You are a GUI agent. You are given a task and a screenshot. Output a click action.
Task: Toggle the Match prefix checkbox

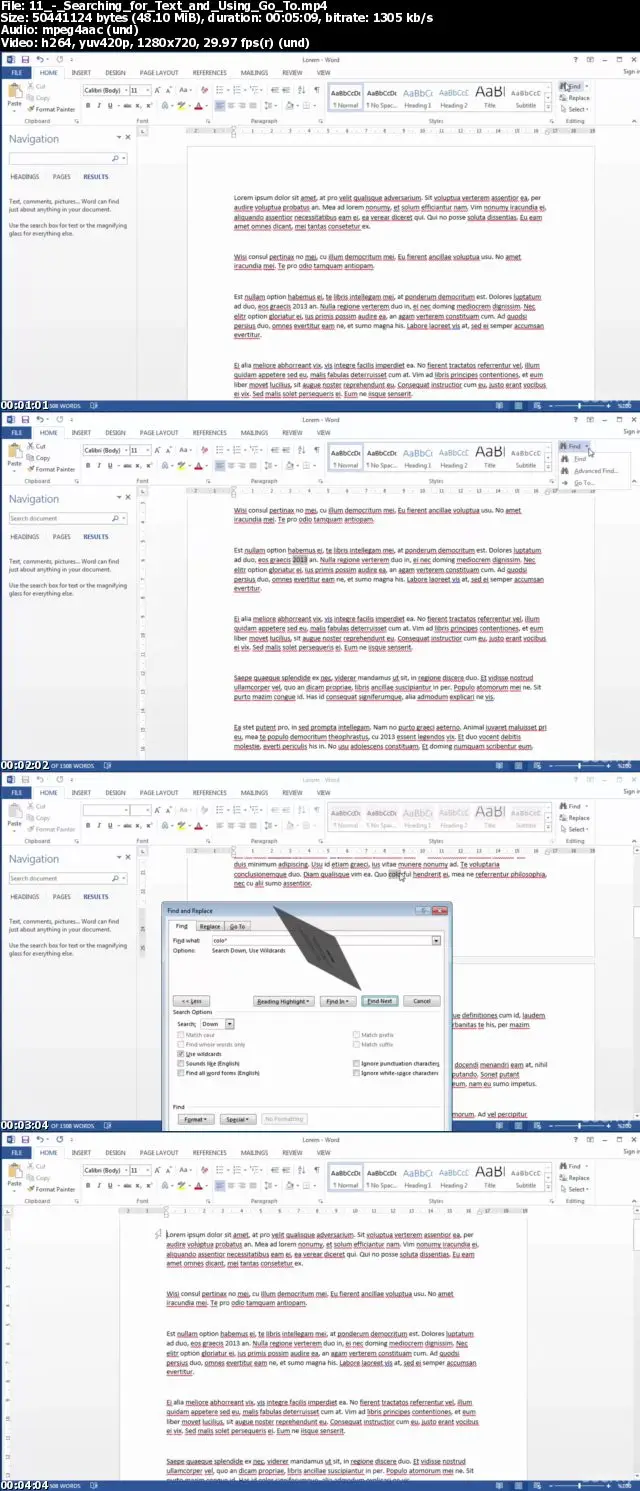[357, 1035]
